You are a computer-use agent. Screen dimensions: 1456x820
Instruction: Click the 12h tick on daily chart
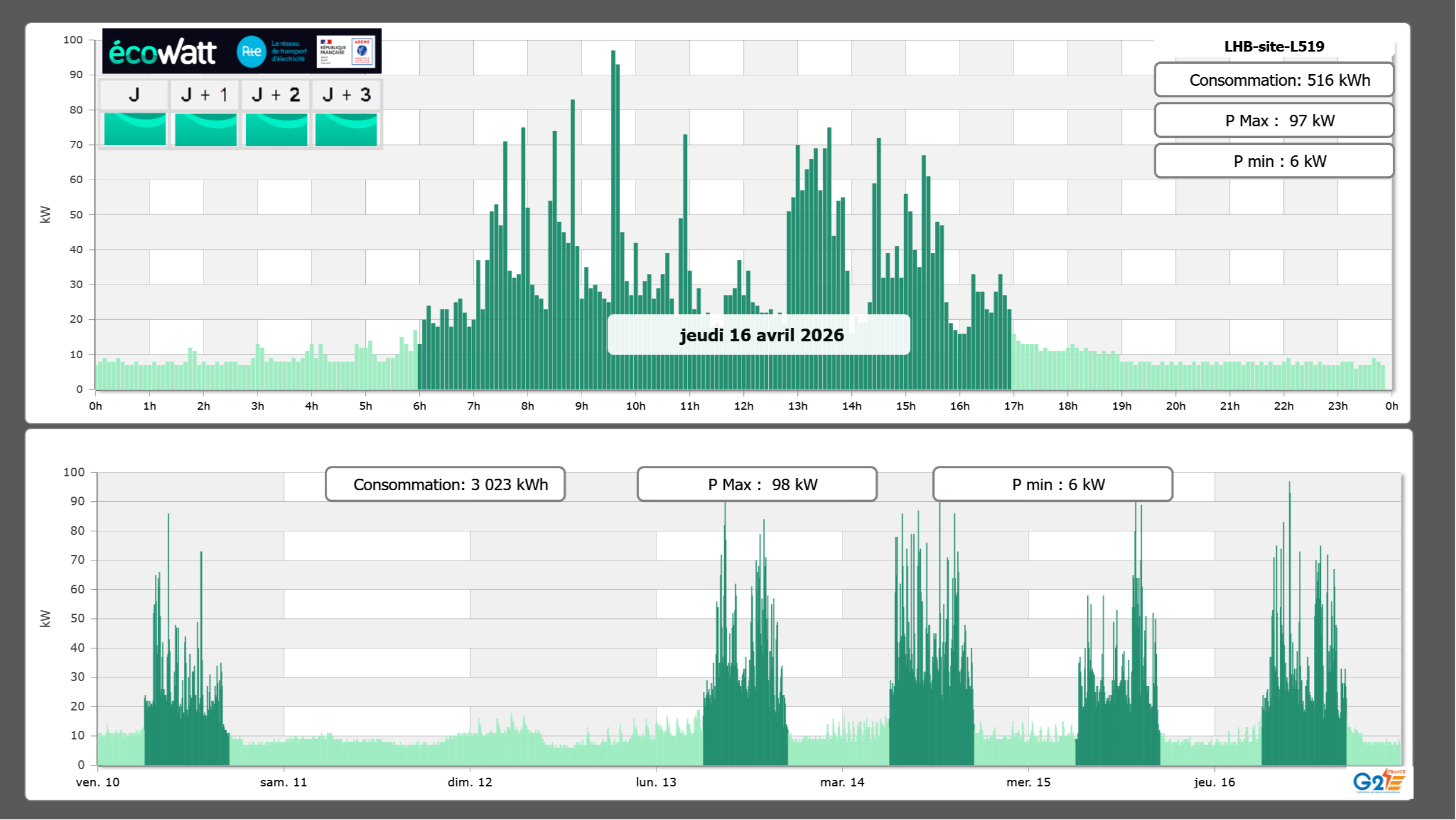743,406
